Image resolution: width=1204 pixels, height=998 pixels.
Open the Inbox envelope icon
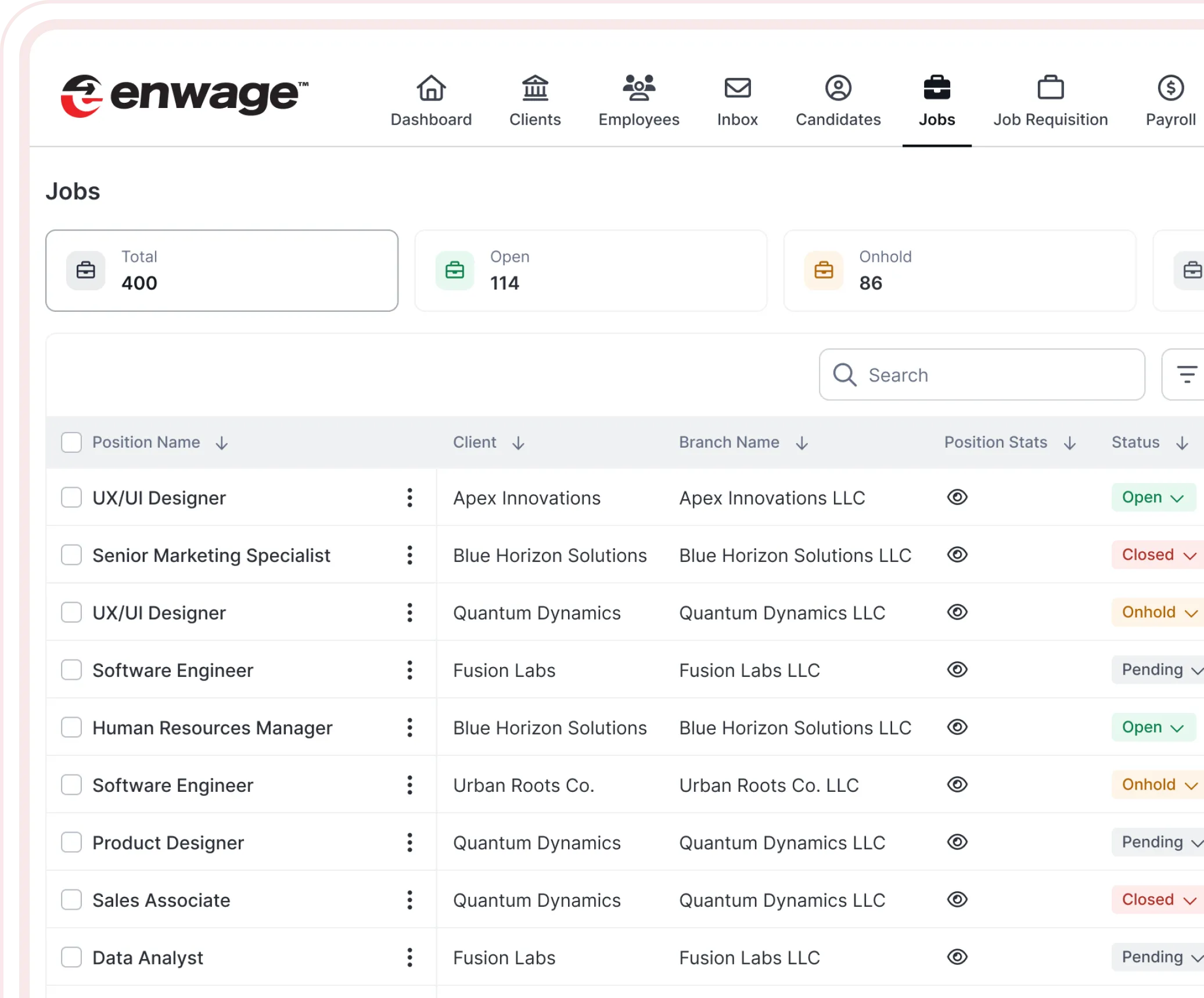click(x=737, y=88)
